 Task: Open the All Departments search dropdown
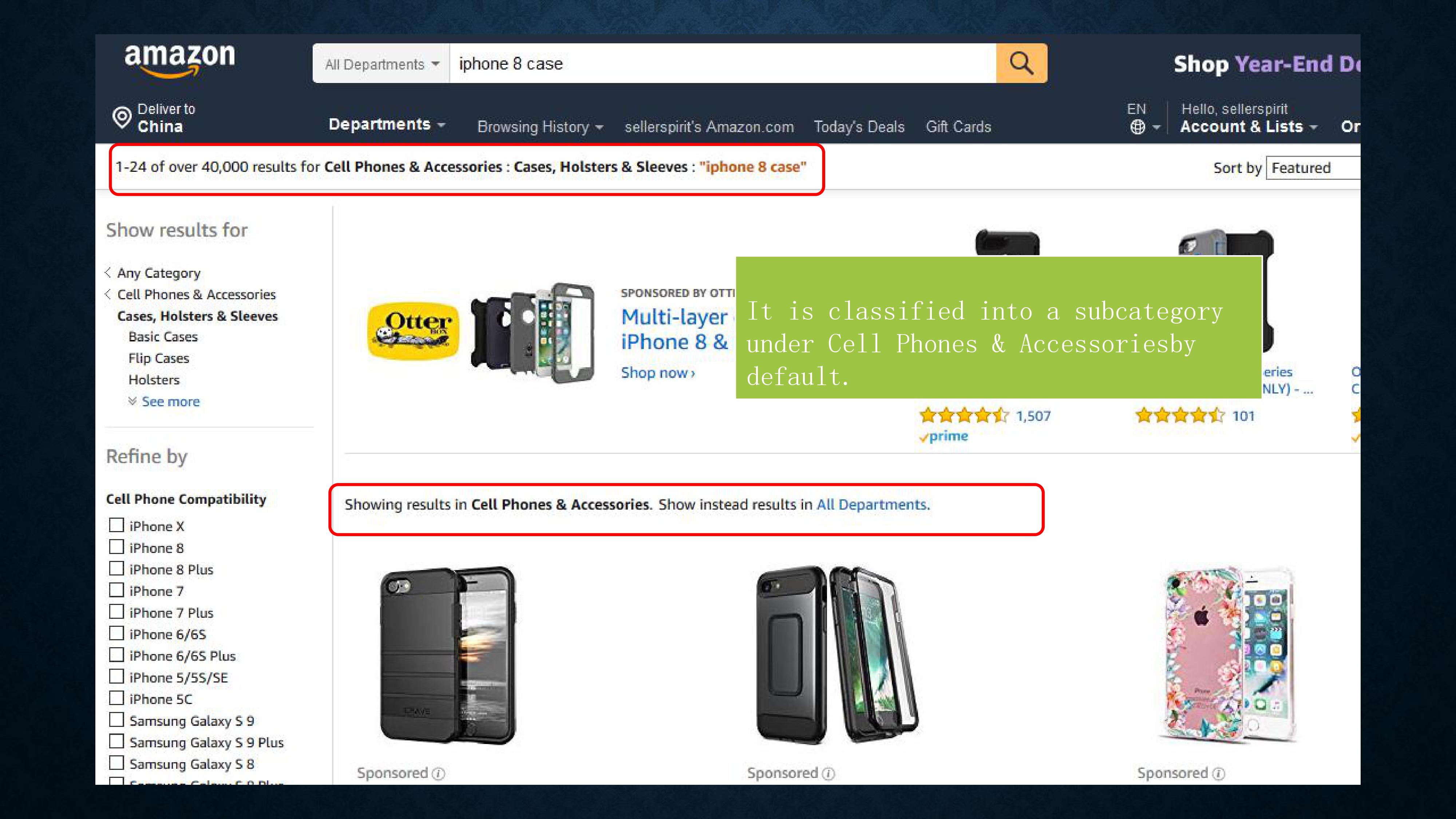tap(381, 64)
